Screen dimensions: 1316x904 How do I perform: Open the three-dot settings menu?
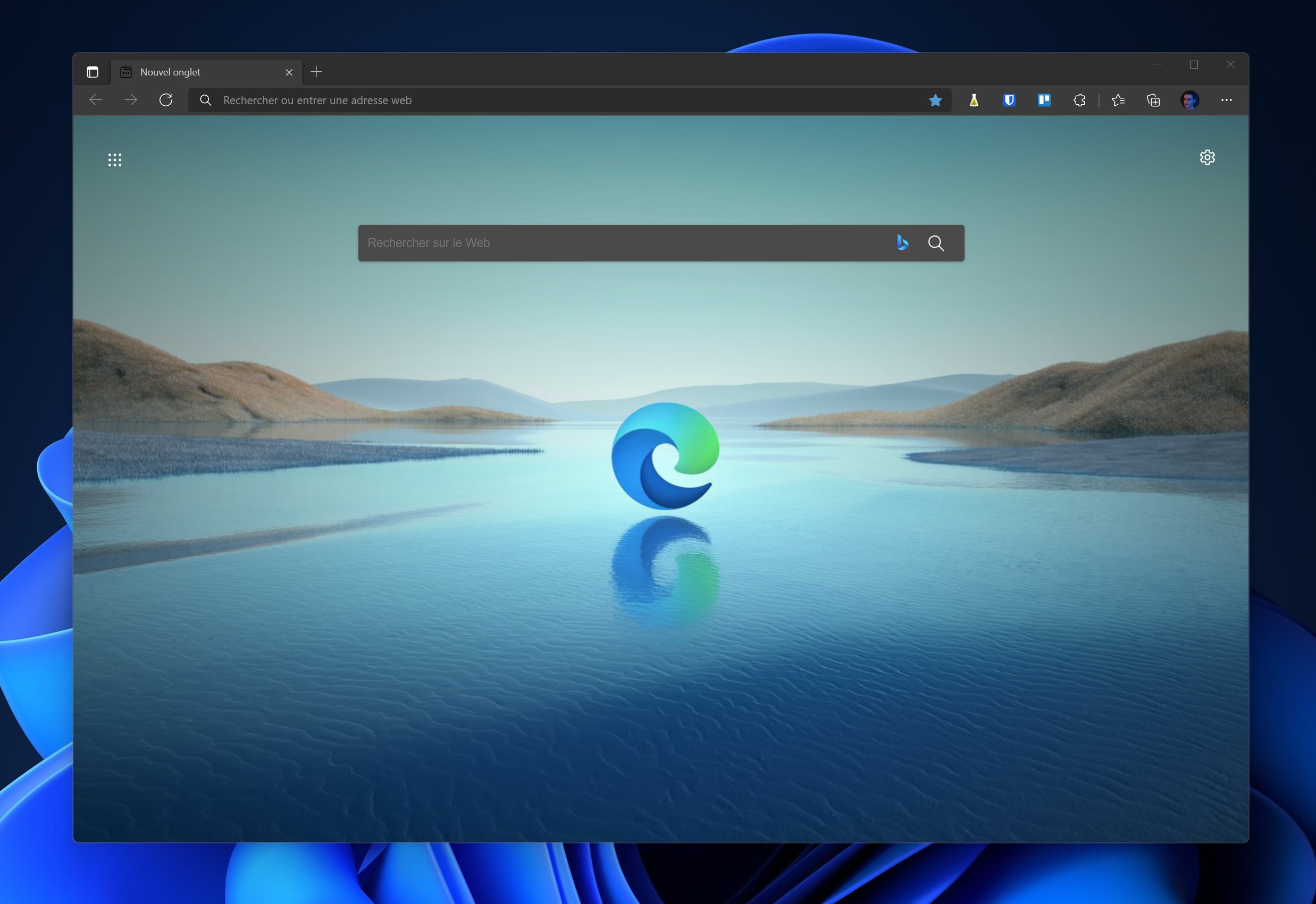[1227, 100]
